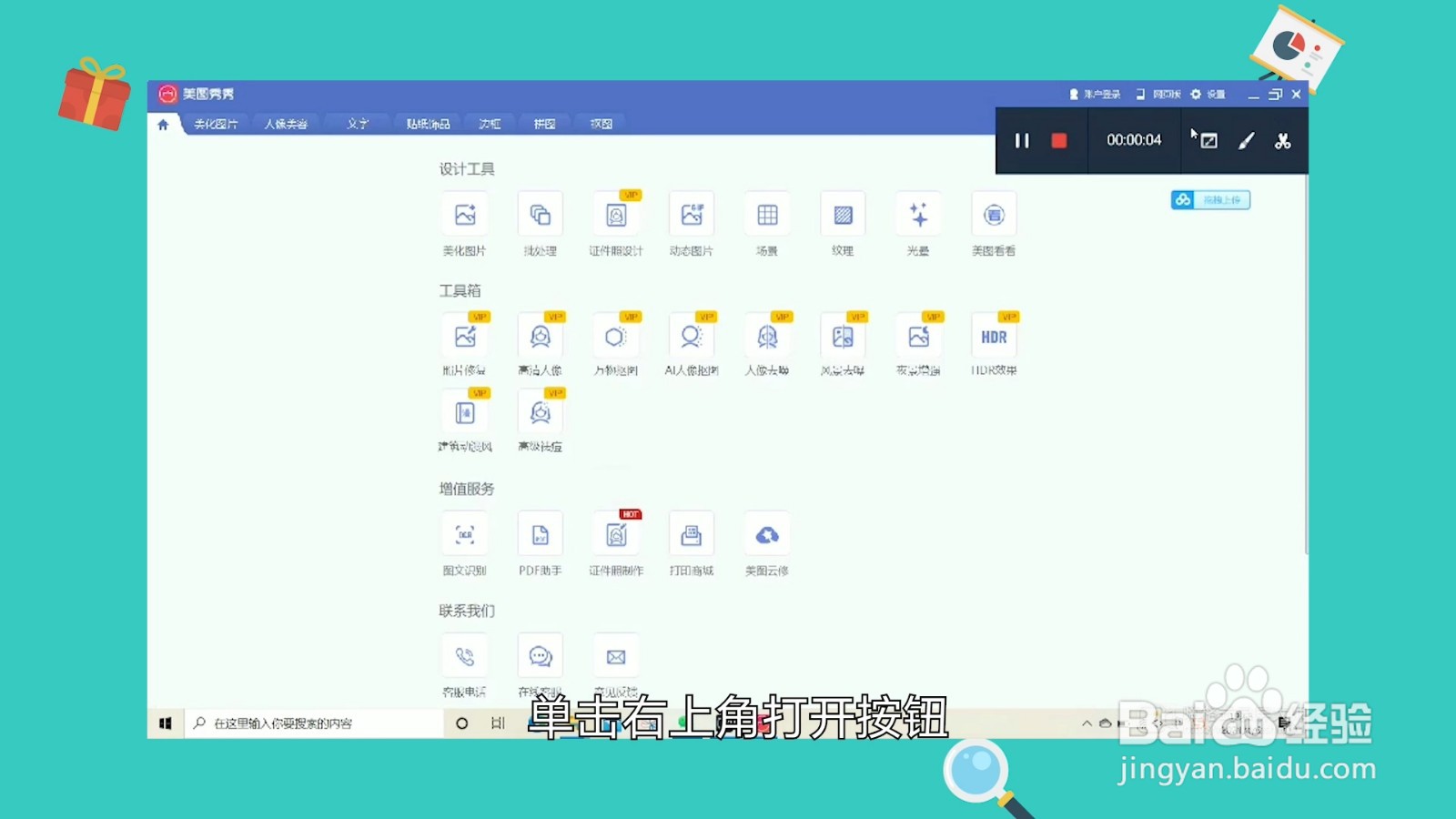Launch the 批处理 batch processing tool
Viewport: 1456px width, 819px height.
point(541,216)
